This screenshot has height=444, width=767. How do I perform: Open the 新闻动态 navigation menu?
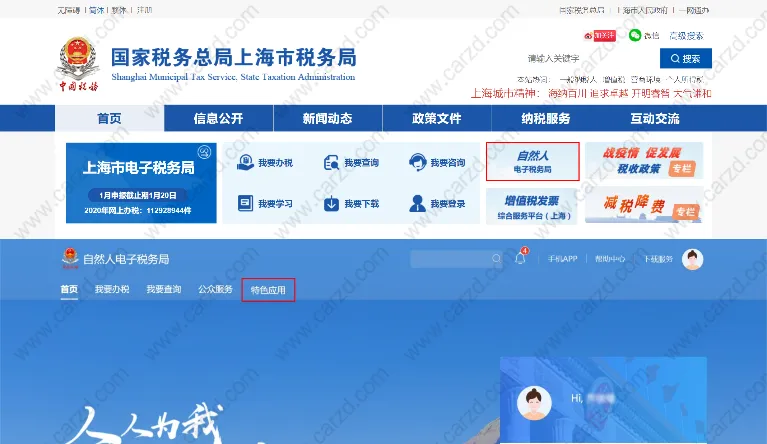coord(327,118)
